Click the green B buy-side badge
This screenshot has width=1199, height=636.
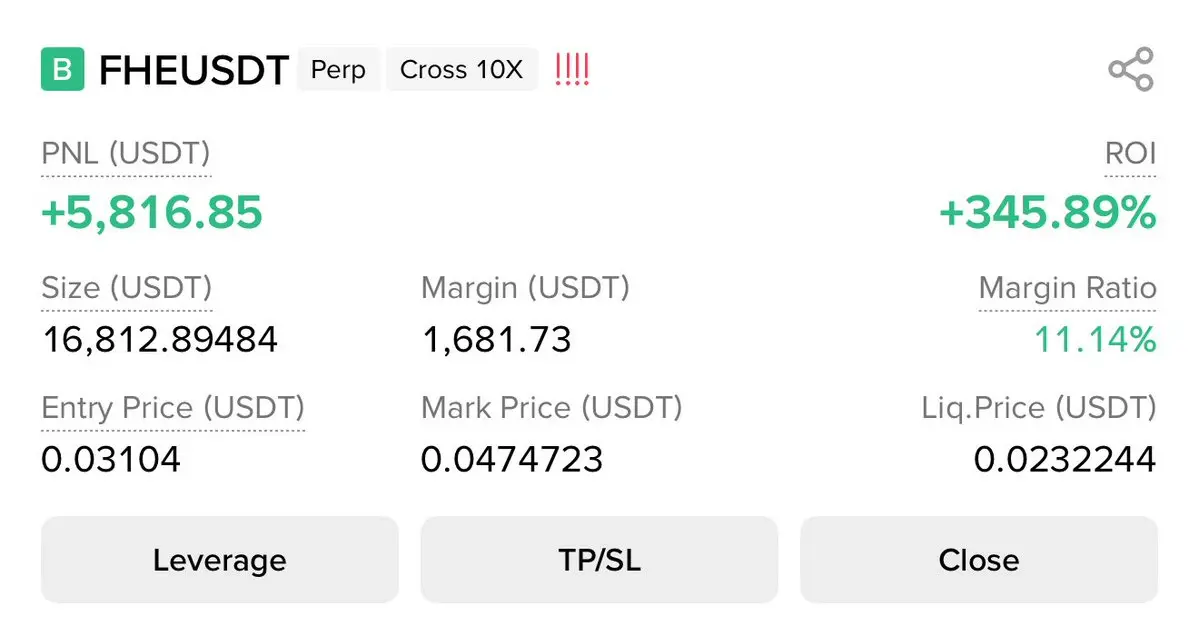(62, 70)
